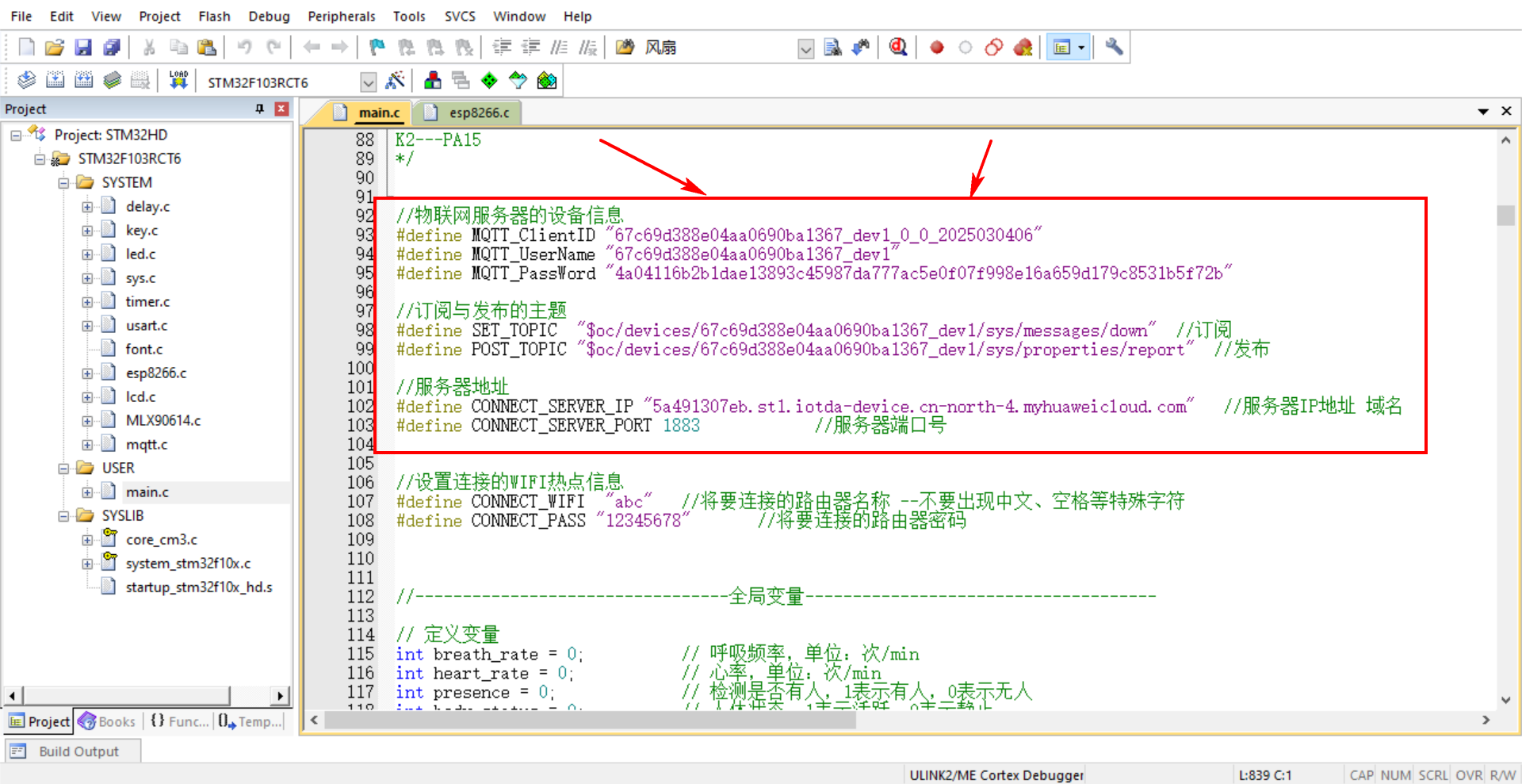Click the 风扇 find text input field
The image size is (1522, 784).
717,48
